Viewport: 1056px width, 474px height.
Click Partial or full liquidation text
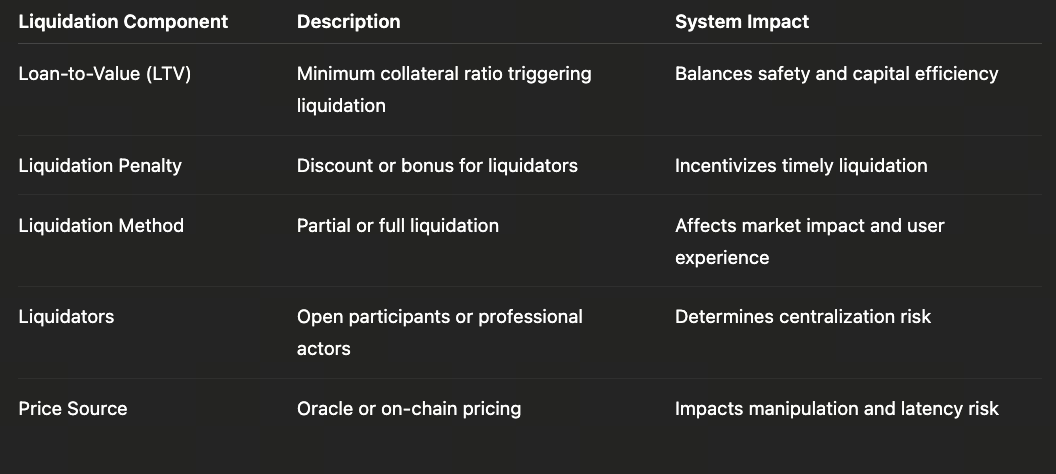click(x=397, y=226)
